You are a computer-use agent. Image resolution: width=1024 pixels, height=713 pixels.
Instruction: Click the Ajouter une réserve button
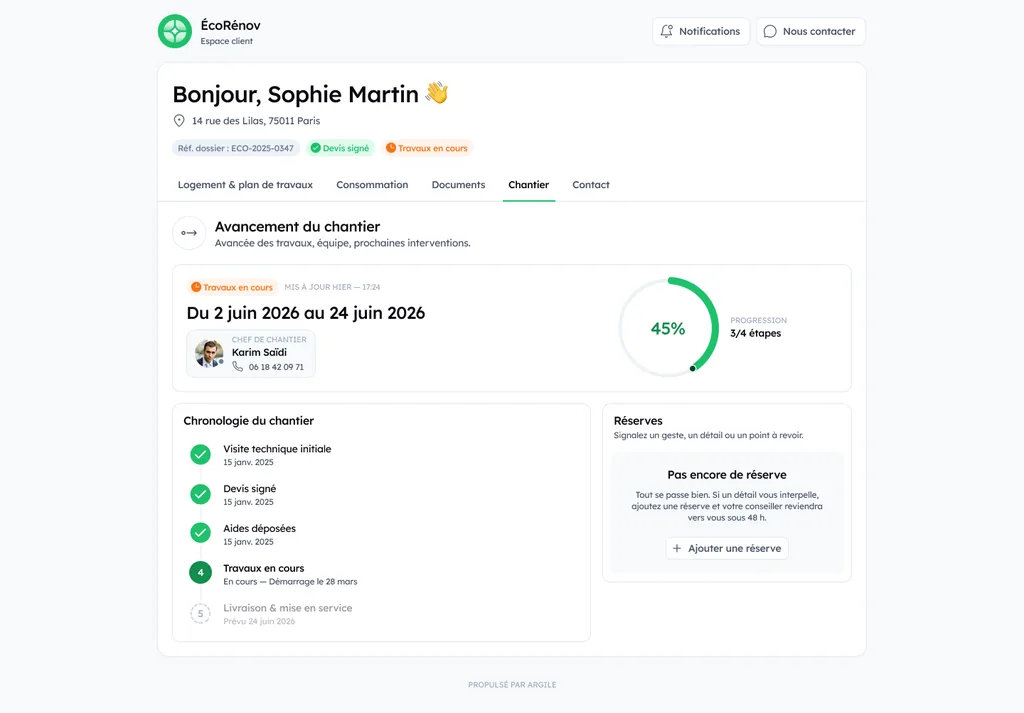click(727, 548)
